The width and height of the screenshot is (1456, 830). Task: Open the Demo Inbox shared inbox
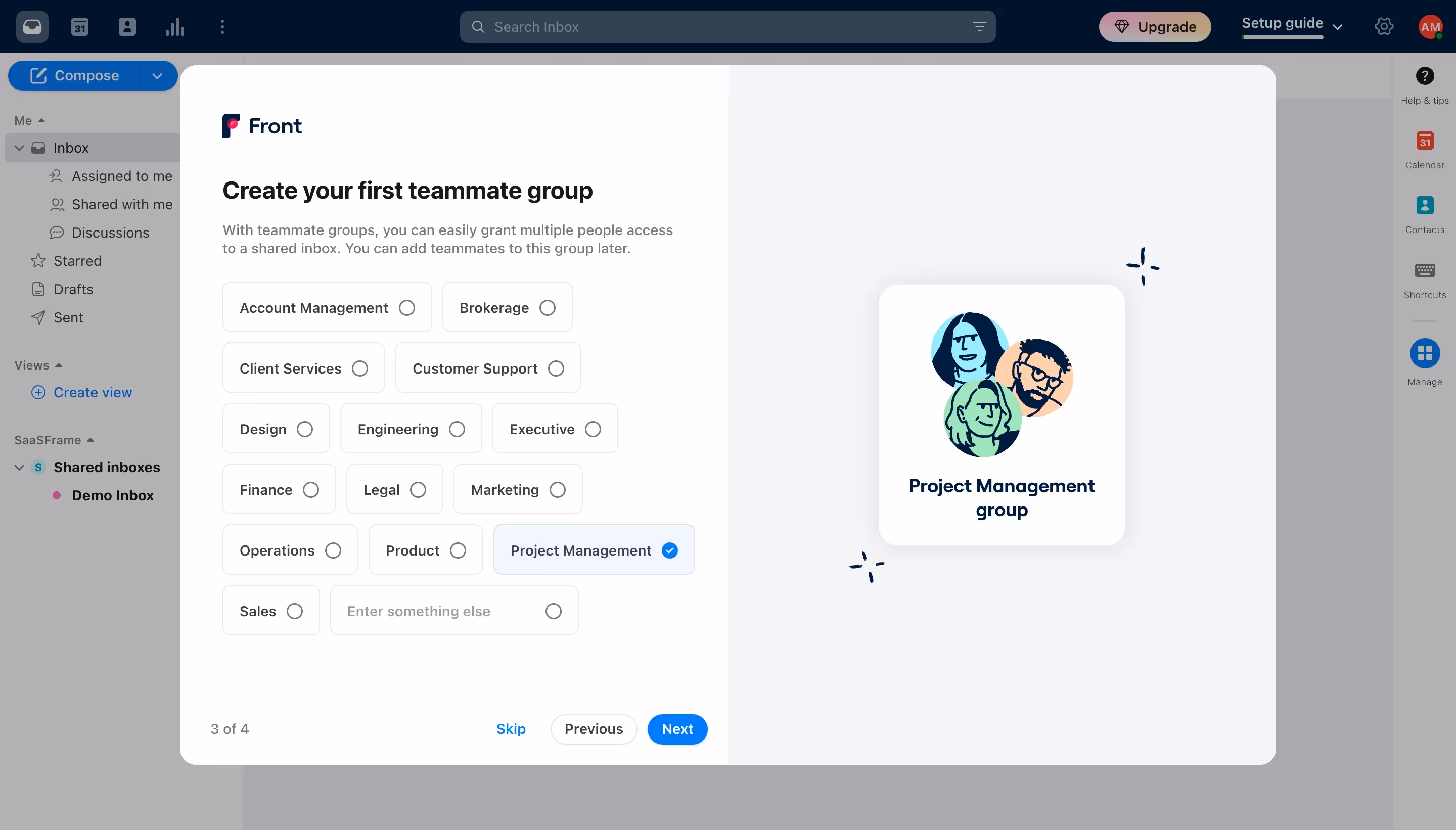[x=112, y=495]
